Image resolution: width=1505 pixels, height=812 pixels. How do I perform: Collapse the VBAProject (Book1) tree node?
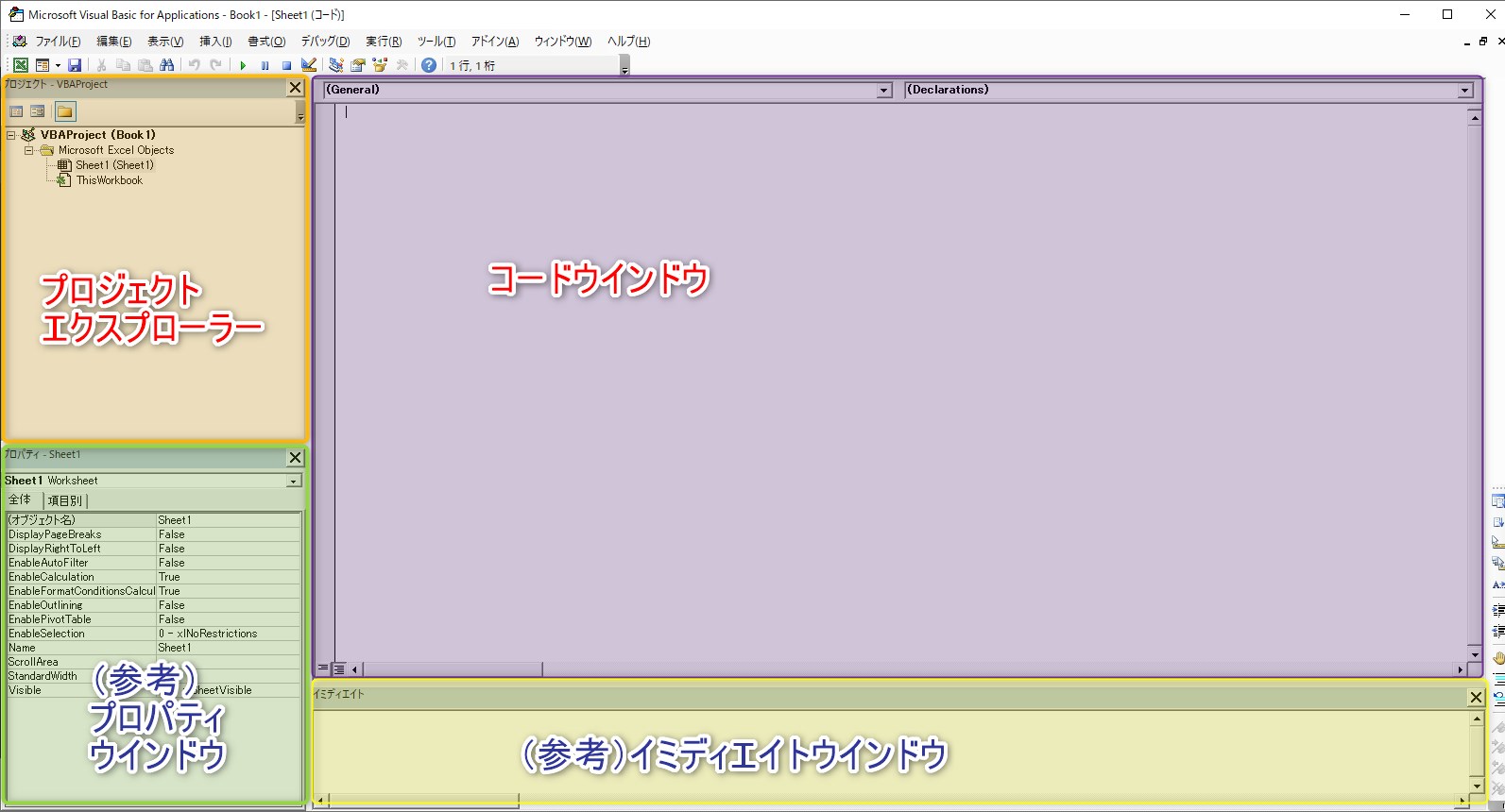(11, 135)
